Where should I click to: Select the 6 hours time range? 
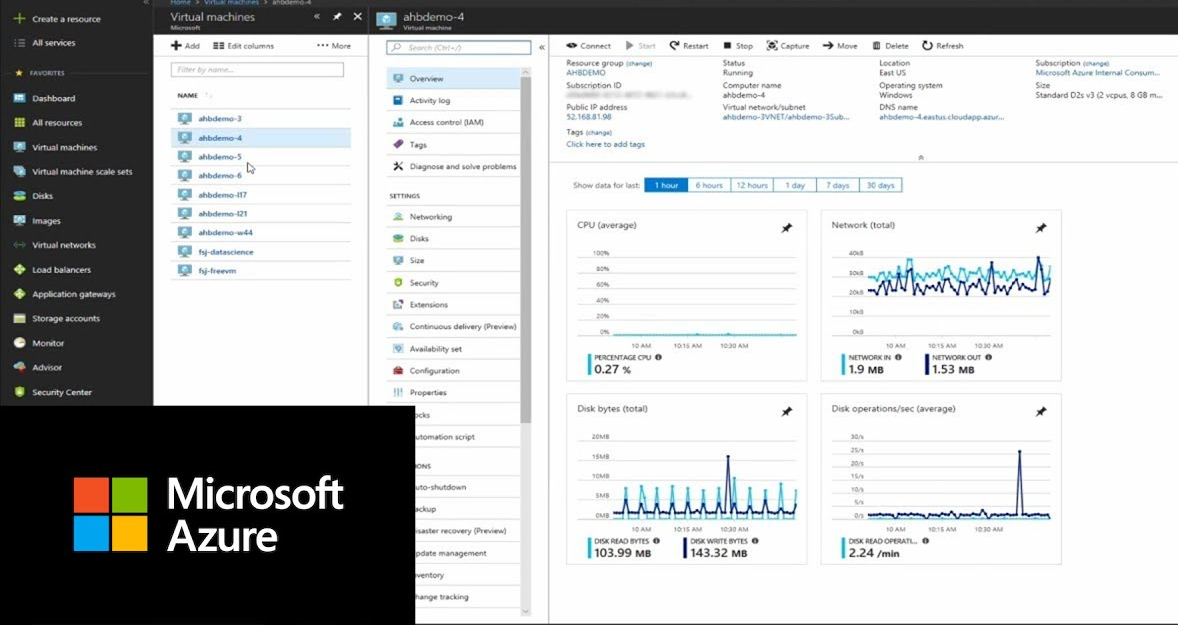708,185
